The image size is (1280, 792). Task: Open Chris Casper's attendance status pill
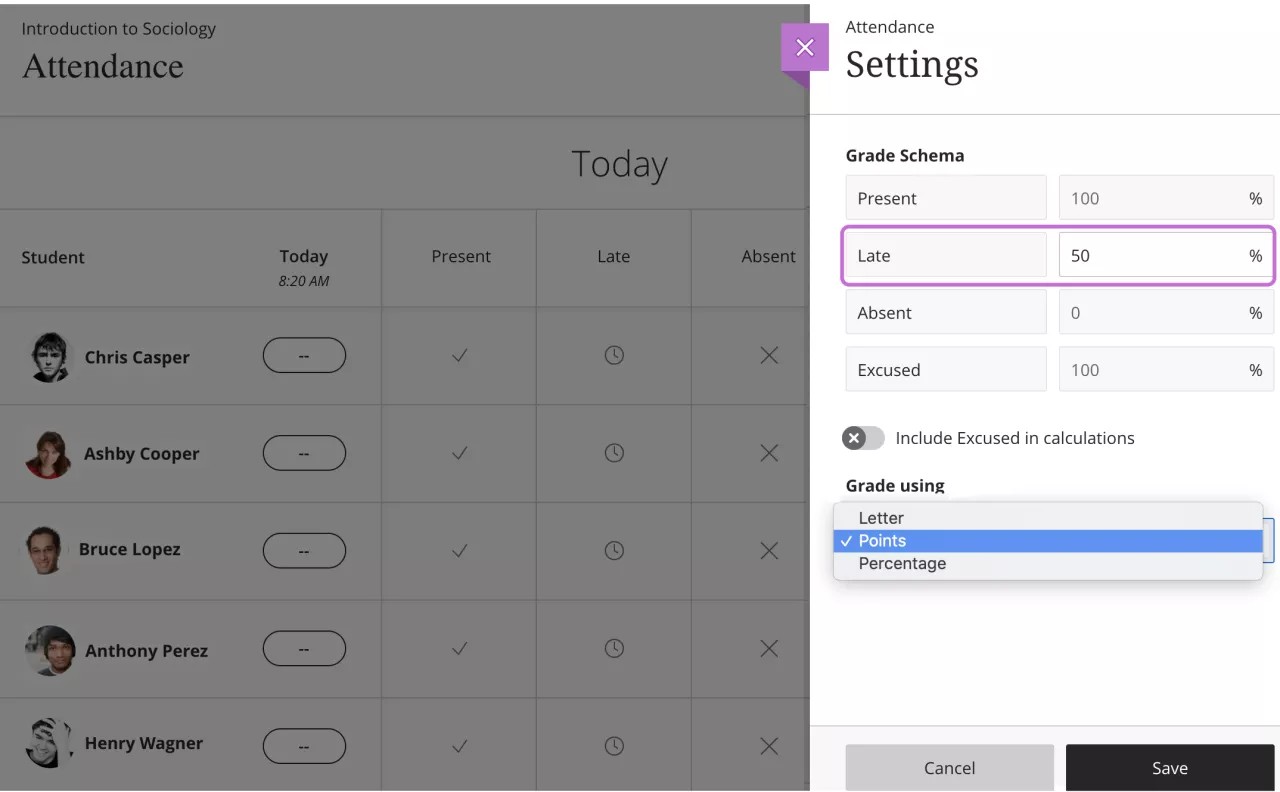(x=304, y=355)
